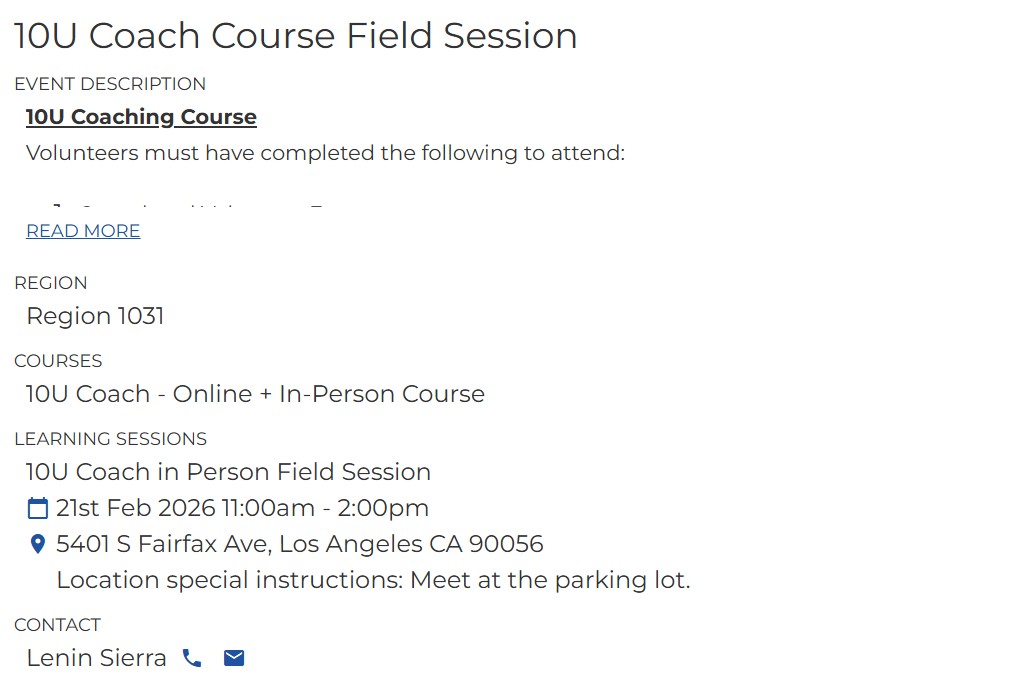Click the calendar icon next to the date
Viewport: 1024px width, 696px height.
pos(37,508)
